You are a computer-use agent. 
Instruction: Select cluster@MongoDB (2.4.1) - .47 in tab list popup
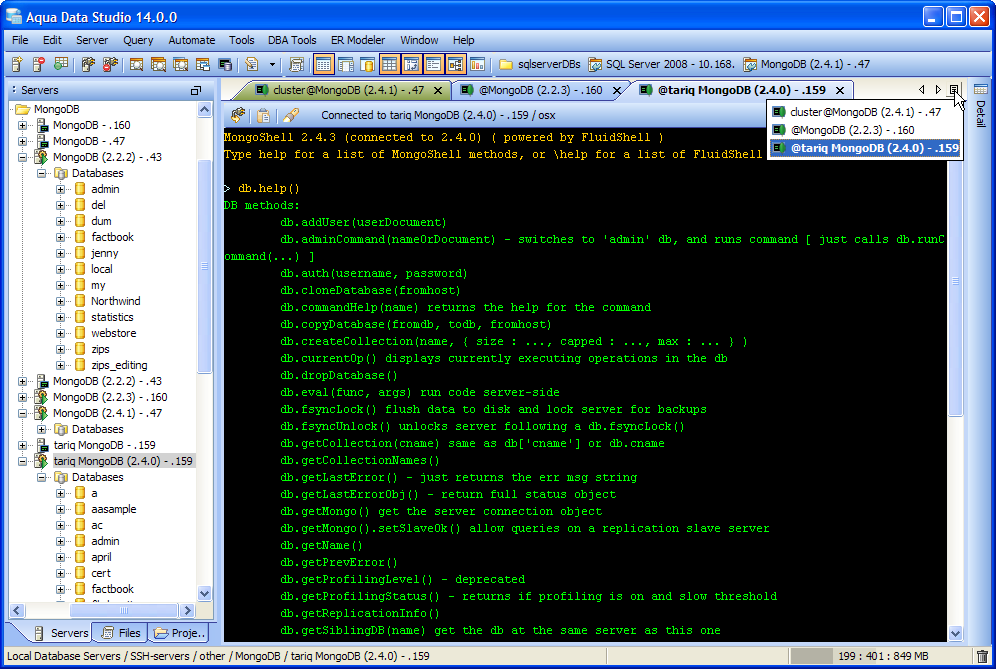coord(865,112)
